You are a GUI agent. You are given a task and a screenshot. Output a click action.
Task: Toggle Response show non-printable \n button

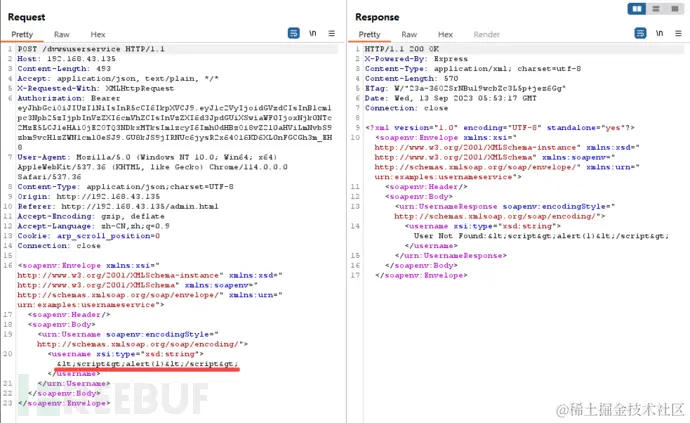(659, 33)
